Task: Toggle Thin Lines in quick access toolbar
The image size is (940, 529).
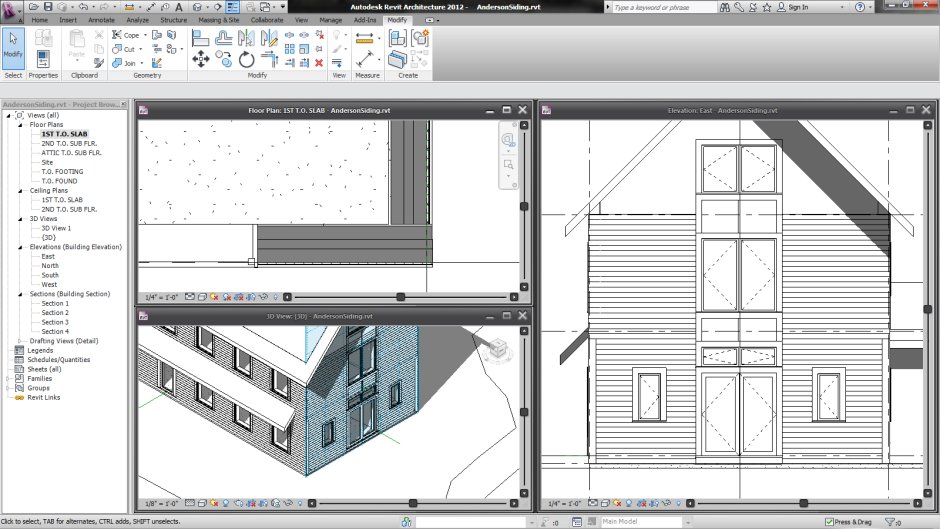Action: [x=233, y=7]
